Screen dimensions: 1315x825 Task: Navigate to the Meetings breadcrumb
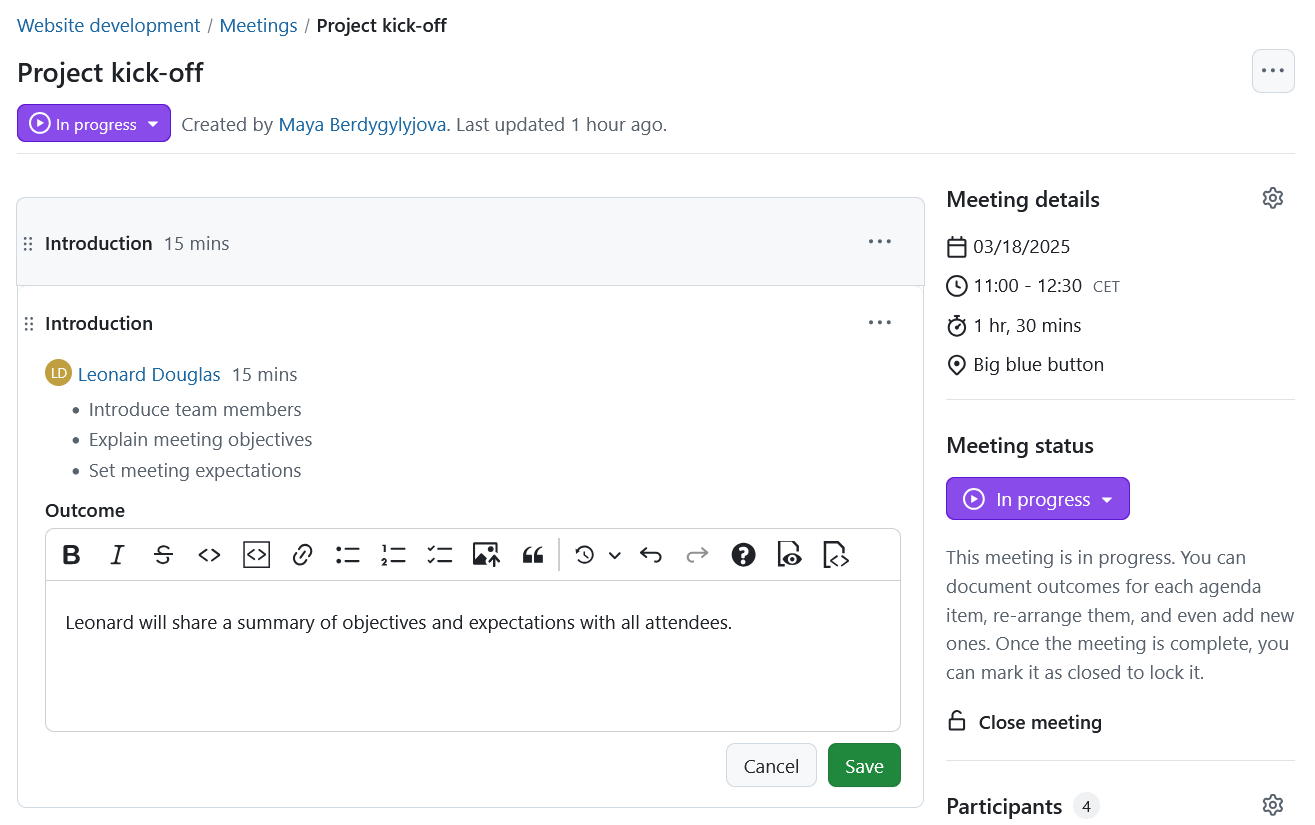pos(258,25)
